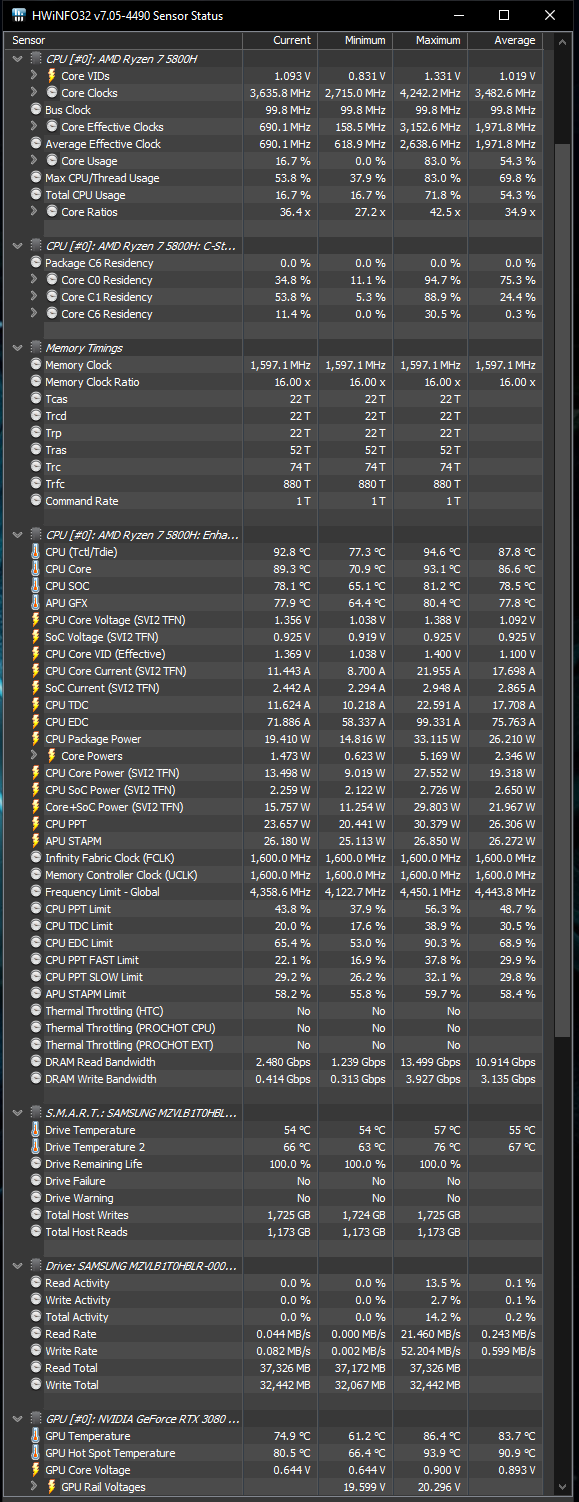
Task: Select the Total Host Writes row
Action: pos(274,1215)
